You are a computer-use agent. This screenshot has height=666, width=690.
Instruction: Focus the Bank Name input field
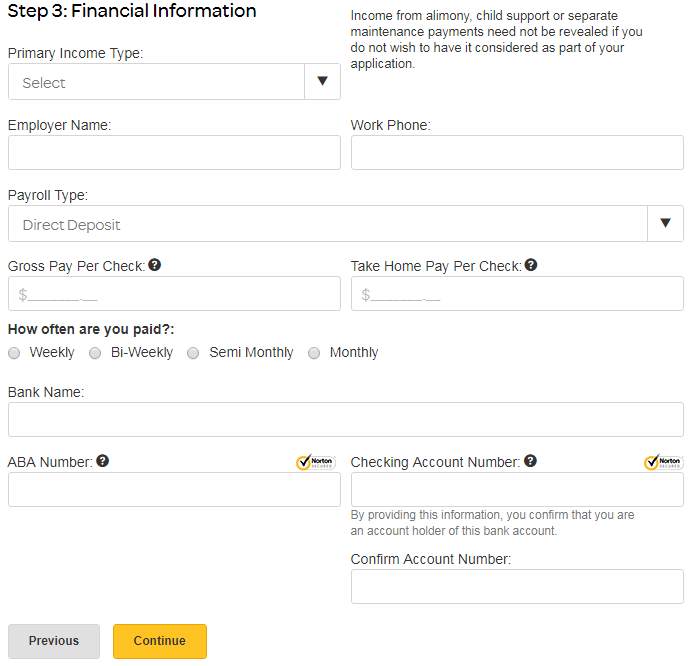(346, 419)
